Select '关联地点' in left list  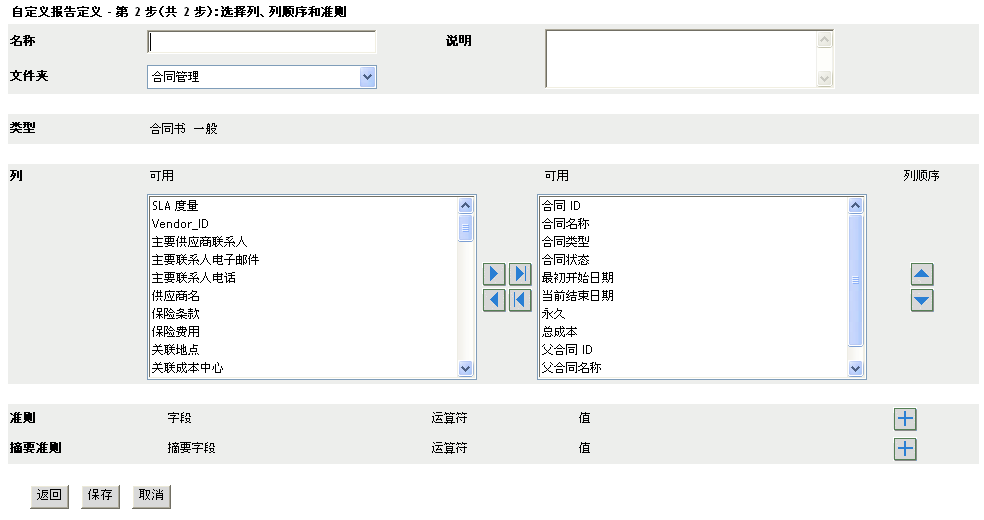point(304,349)
